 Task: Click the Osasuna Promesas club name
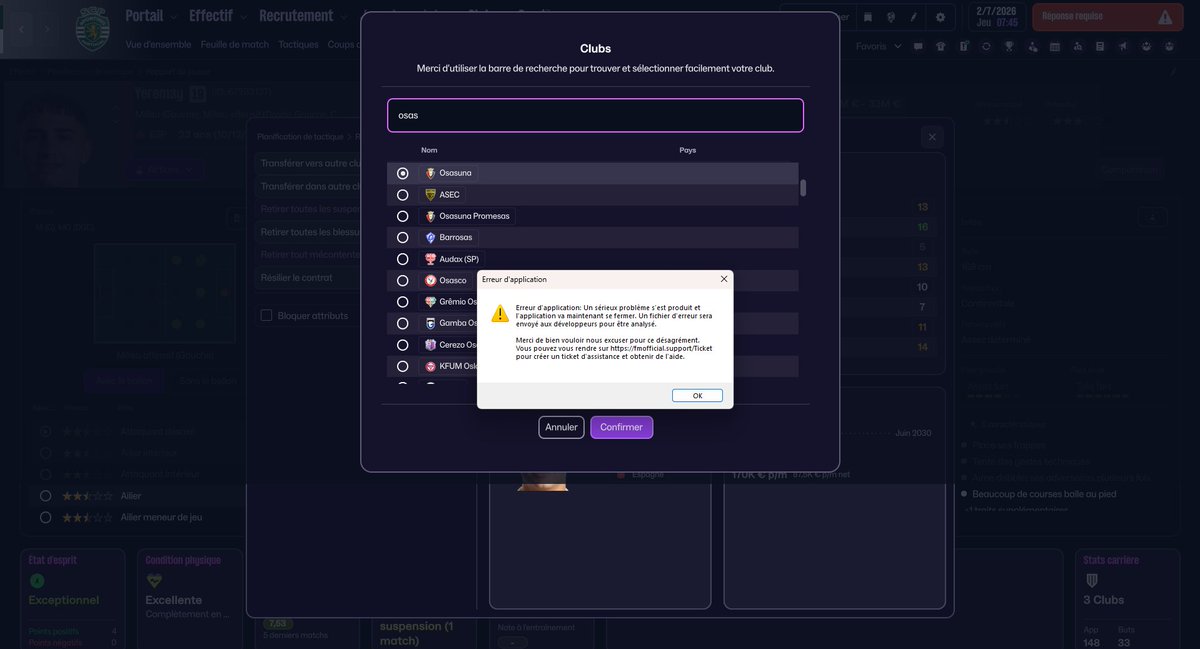click(x=476, y=216)
